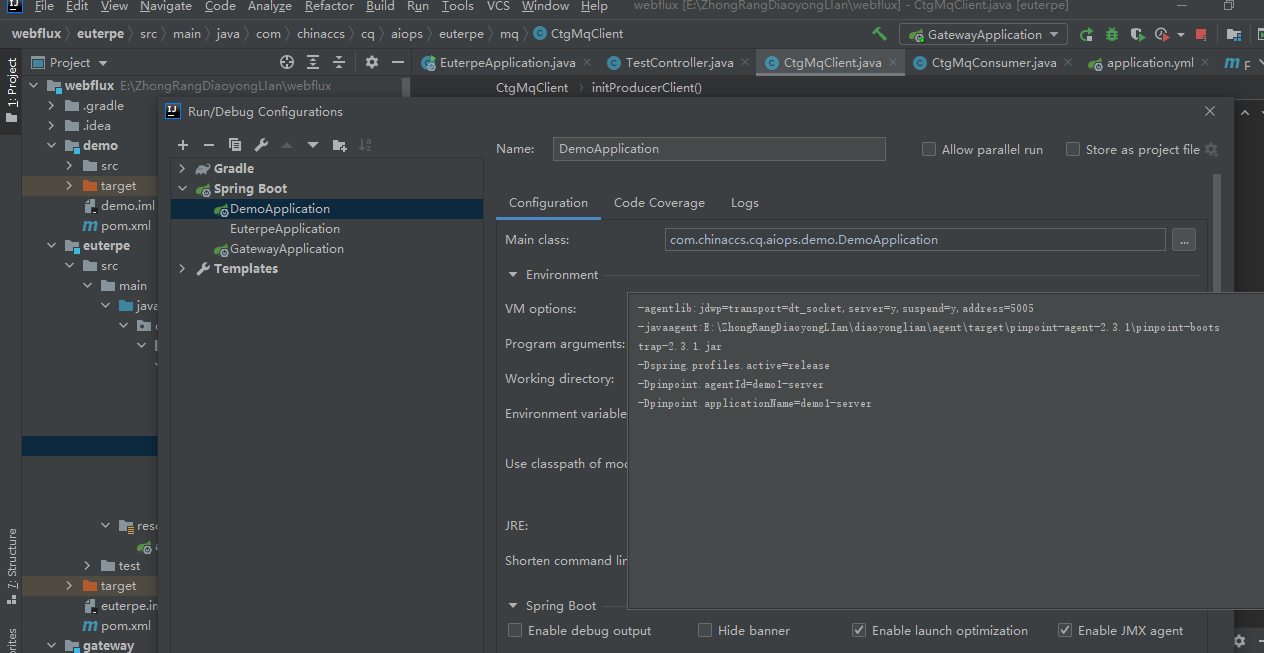Expand the Gradle configurations node
The width and height of the screenshot is (1264, 653).
click(182, 169)
